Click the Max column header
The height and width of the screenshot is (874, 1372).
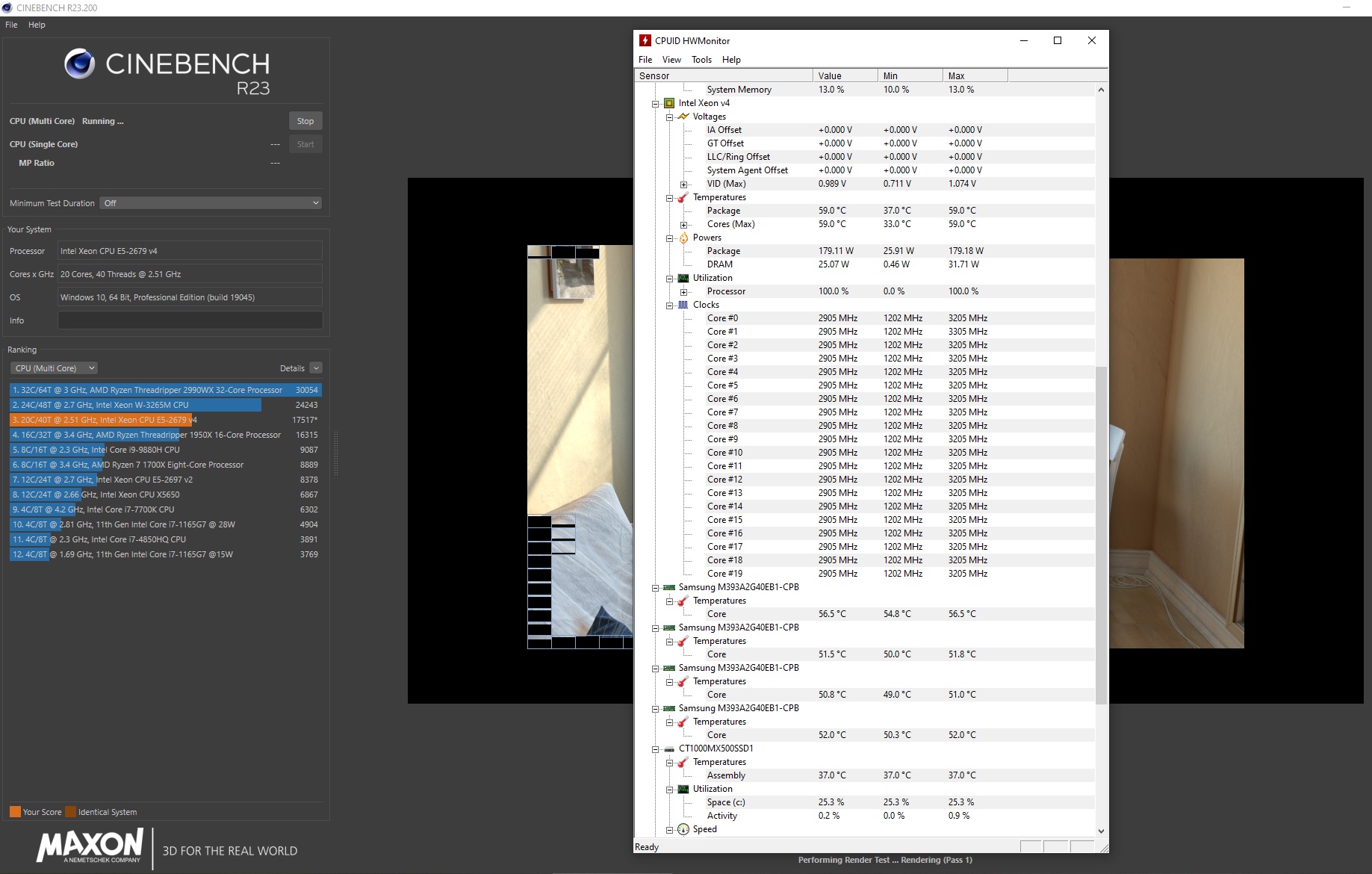975,75
